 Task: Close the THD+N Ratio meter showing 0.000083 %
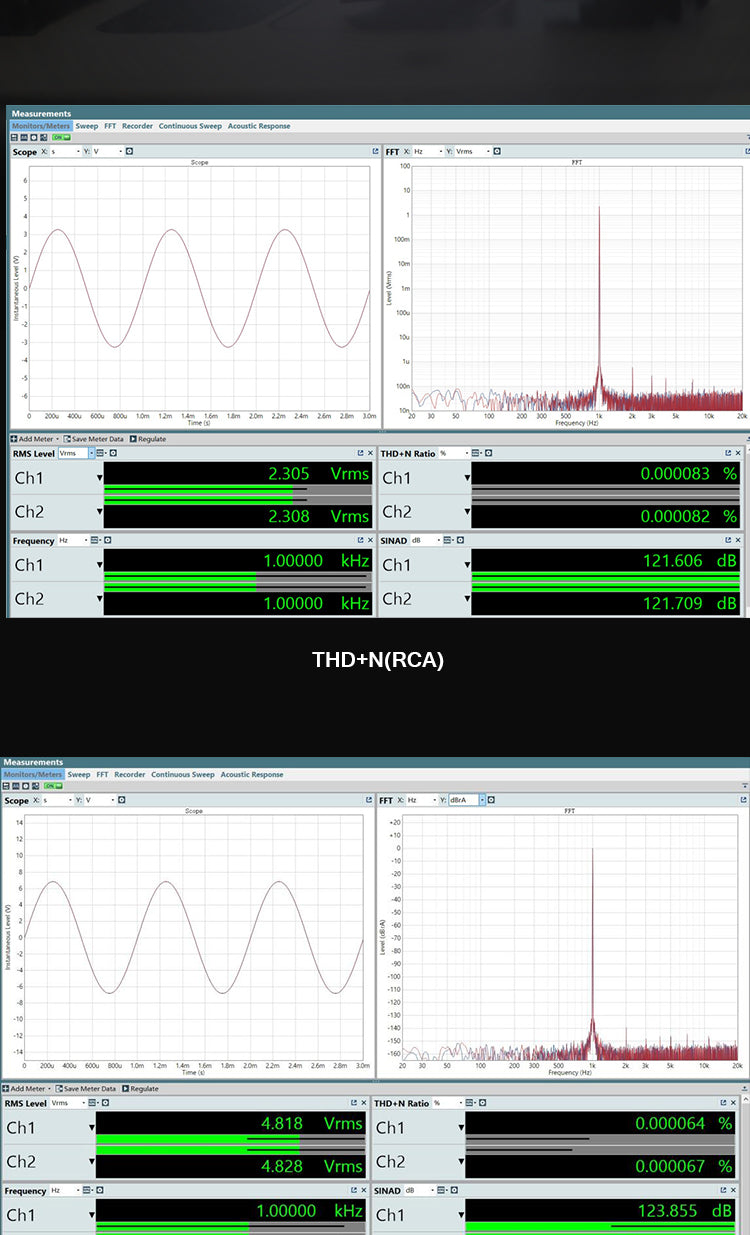pos(745,454)
